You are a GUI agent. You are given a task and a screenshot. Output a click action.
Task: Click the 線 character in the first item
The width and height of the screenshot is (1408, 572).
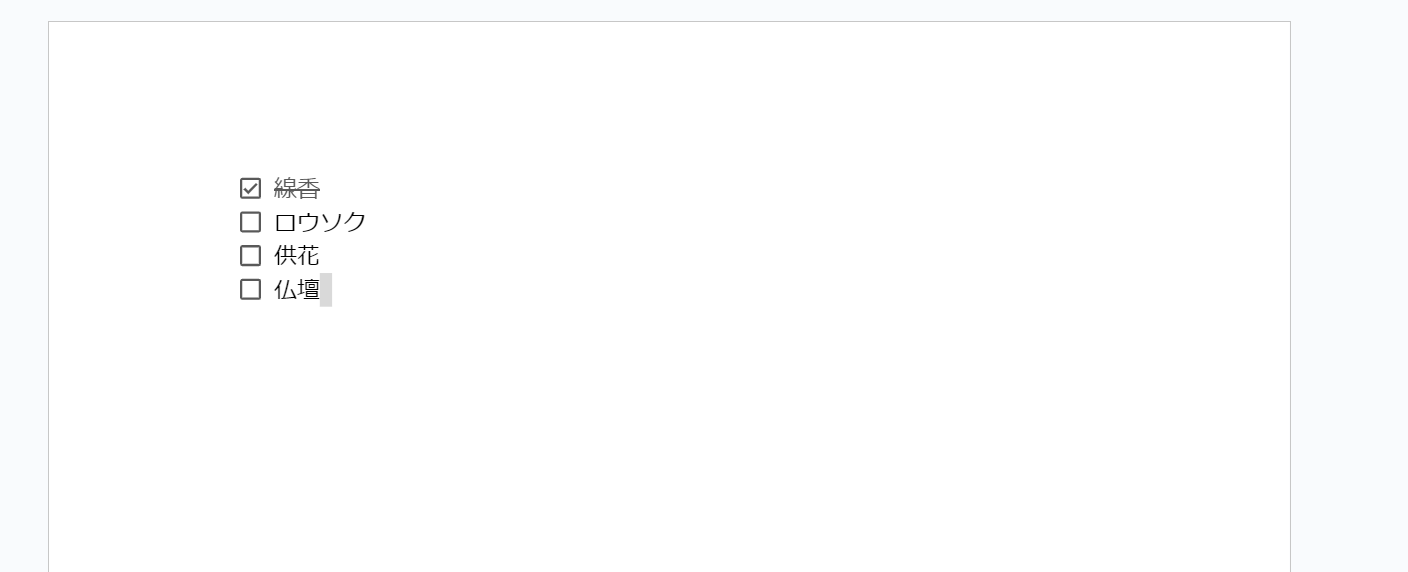(x=285, y=188)
